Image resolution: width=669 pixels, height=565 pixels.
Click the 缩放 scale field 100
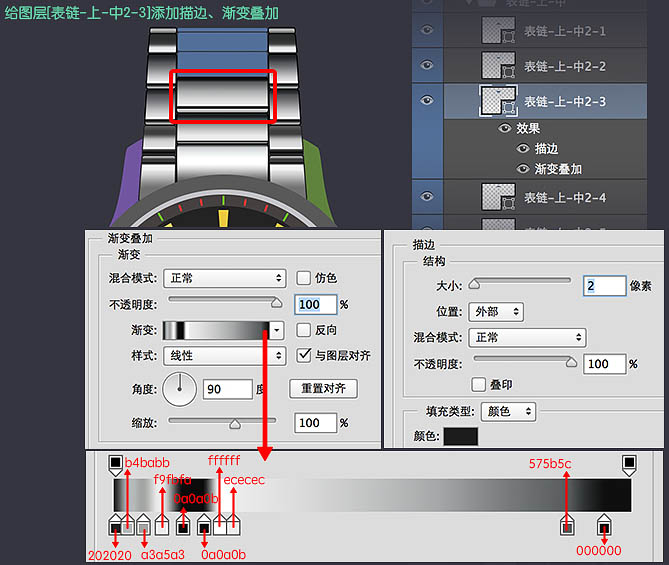pos(315,423)
